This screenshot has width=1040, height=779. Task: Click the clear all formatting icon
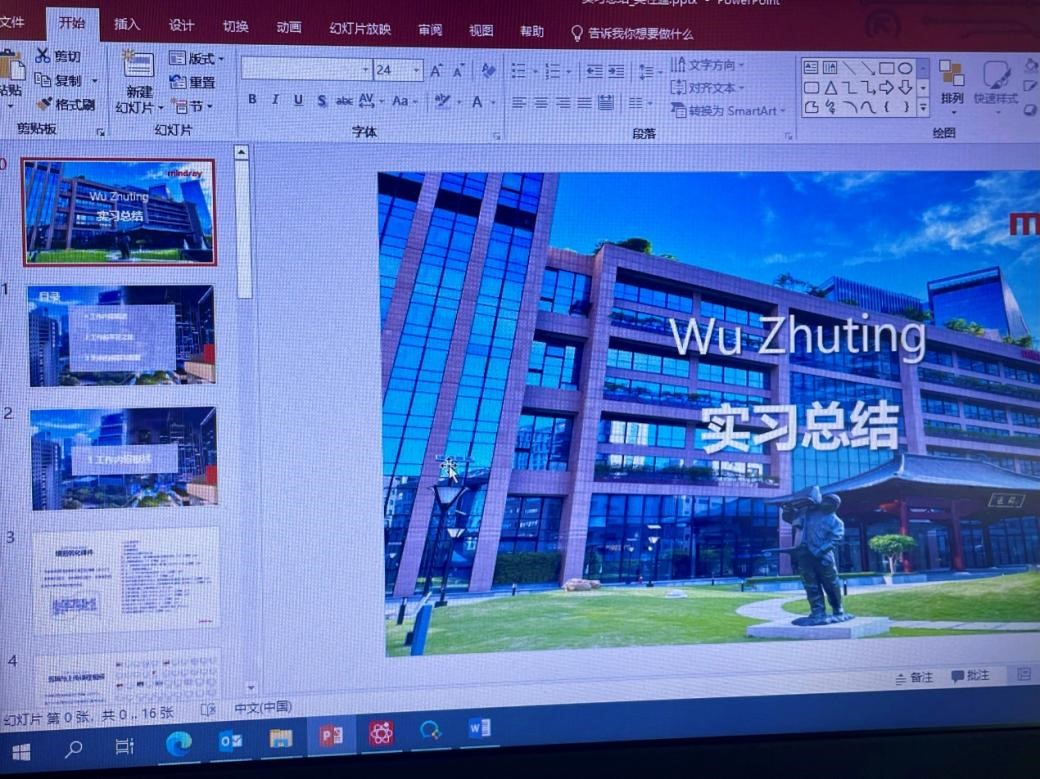488,71
